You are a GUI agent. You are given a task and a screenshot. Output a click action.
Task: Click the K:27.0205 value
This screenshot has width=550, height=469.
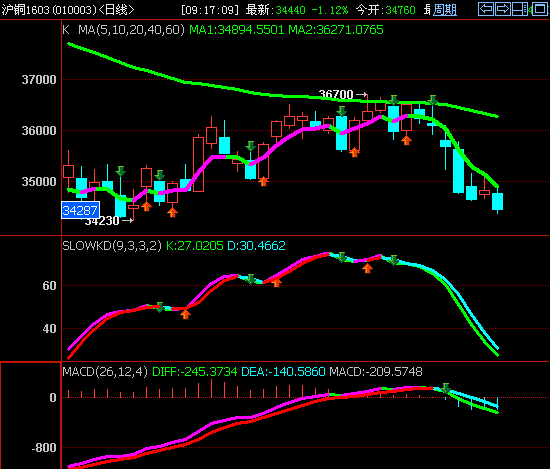click(x=194, y=246)
